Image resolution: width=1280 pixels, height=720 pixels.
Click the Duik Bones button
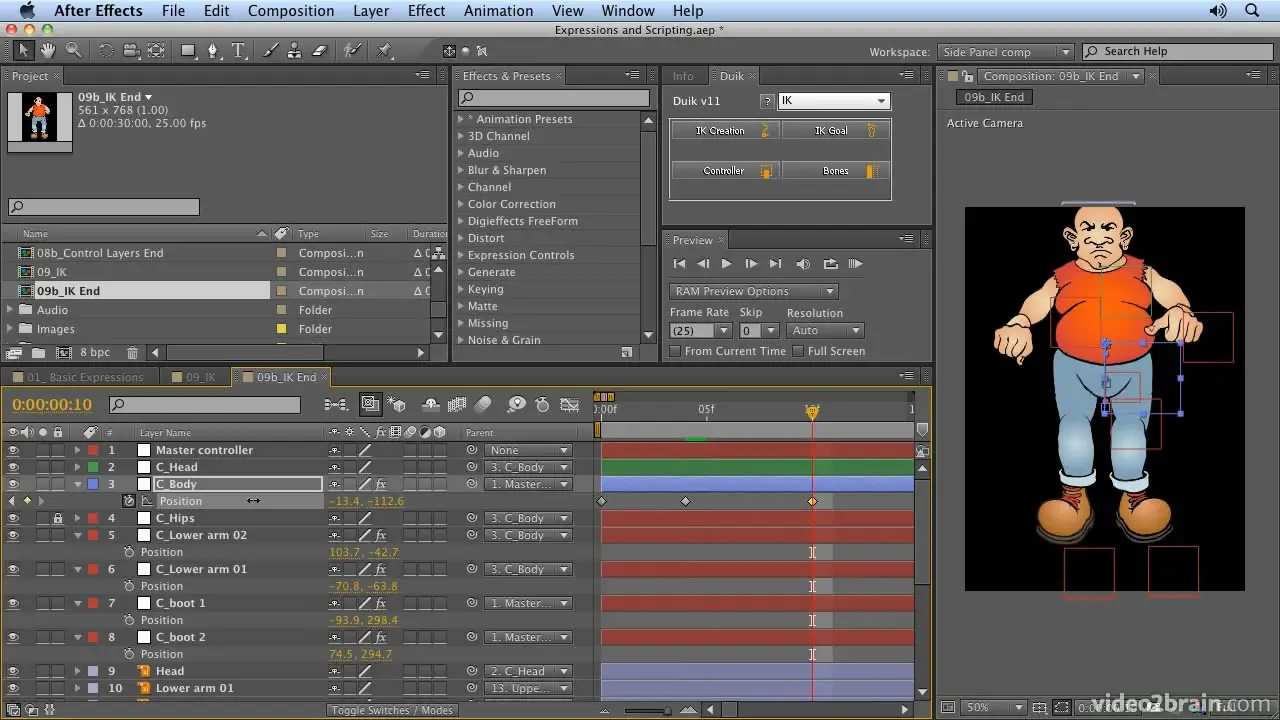(834, 171)
